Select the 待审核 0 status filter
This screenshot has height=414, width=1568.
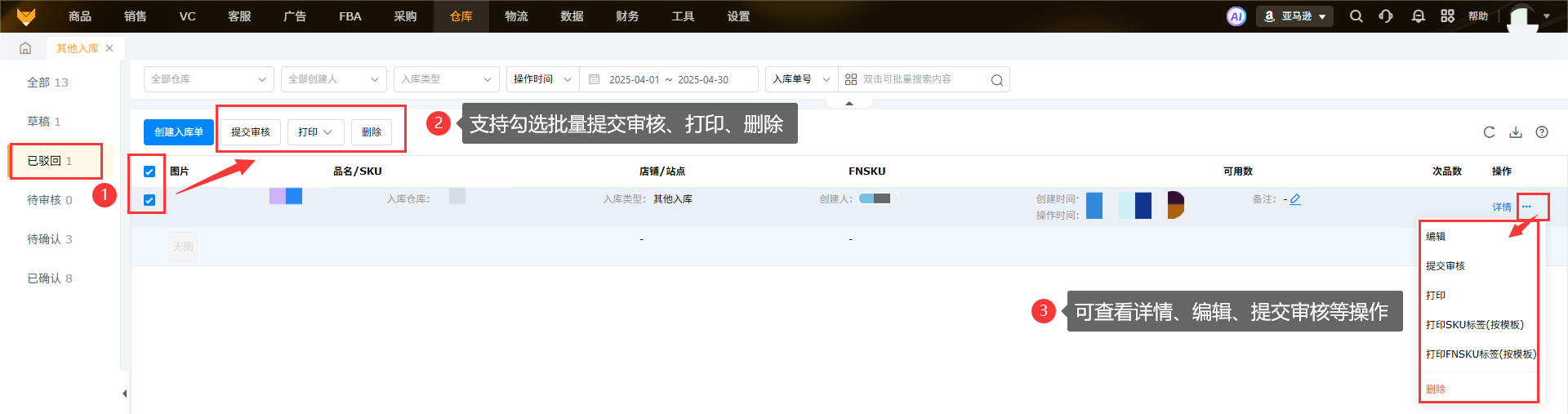coord(50,200)
